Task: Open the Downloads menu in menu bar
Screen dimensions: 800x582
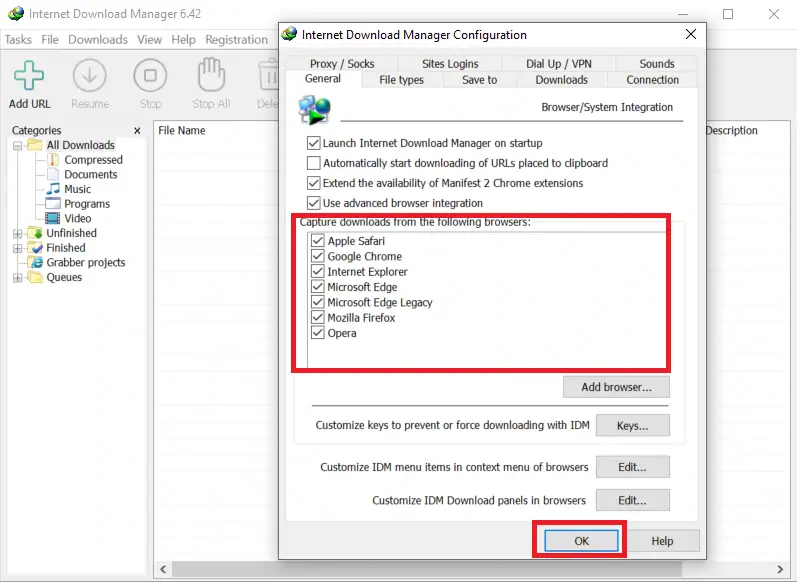Action: (98, 40)
